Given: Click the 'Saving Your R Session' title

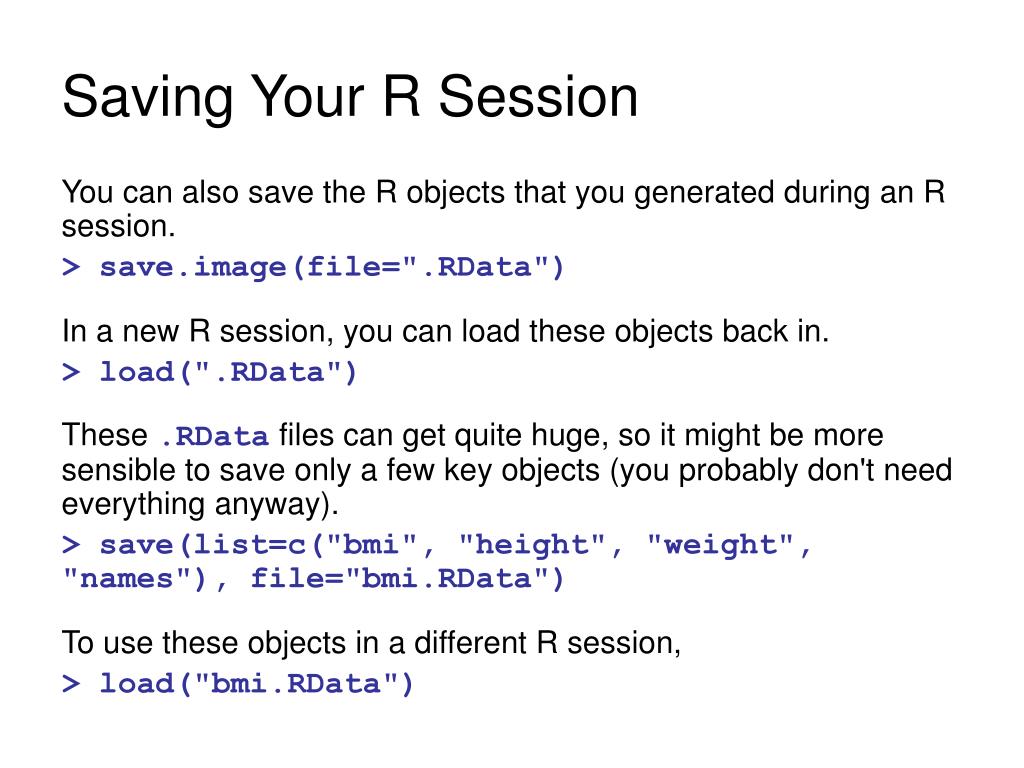Looking at the screenshot, I should pos(350,98).
